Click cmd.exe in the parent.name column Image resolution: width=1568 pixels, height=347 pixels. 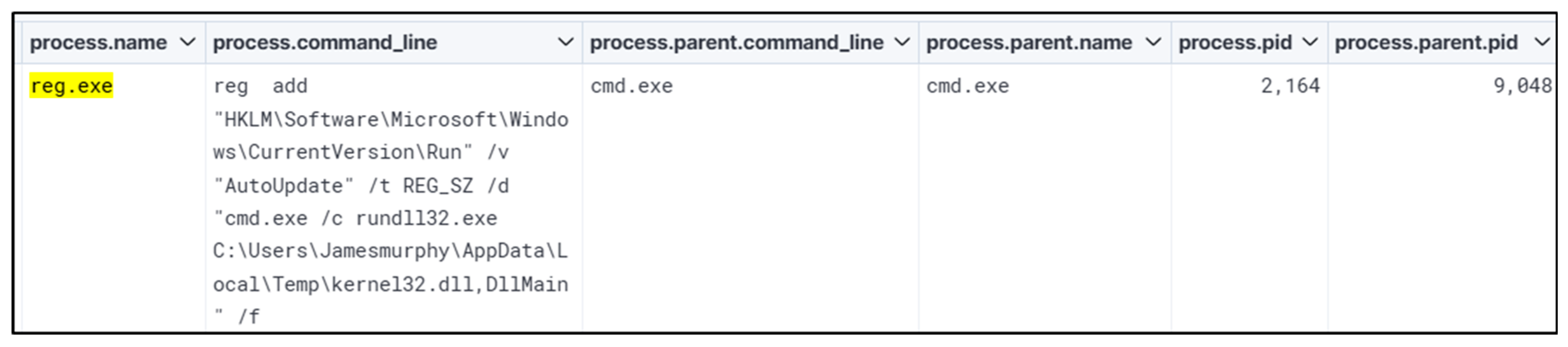967,86
